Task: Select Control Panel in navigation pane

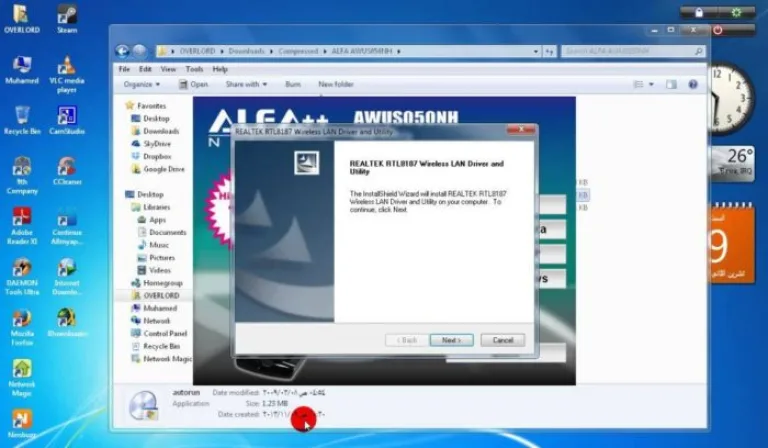Action: pyautogui.click(x=159, y=334)
